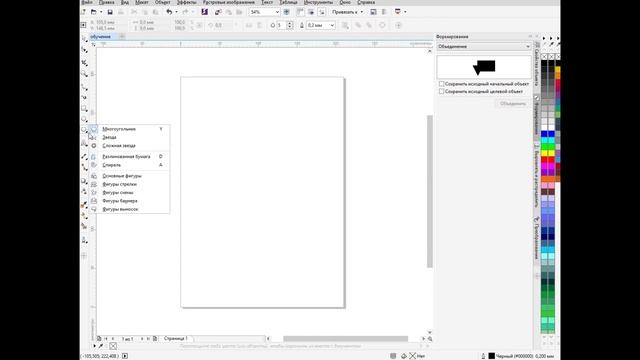640x360 pixels.
Task: Pick the red swatch in palette
Action: (544, 160)
